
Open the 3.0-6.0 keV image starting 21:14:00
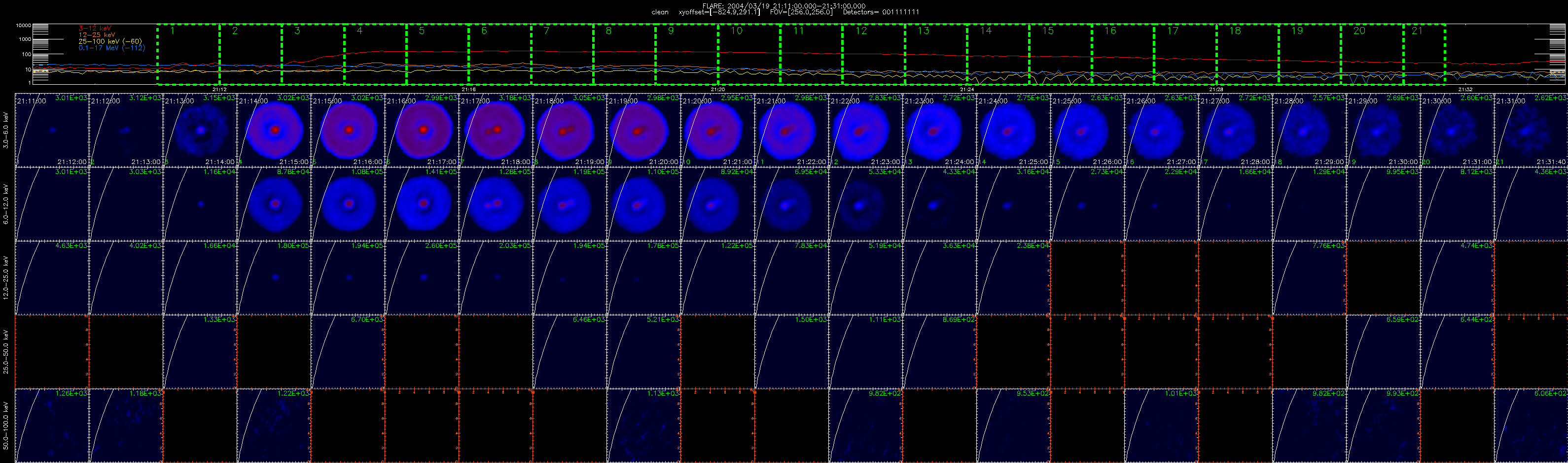click(x=274, y=130)
